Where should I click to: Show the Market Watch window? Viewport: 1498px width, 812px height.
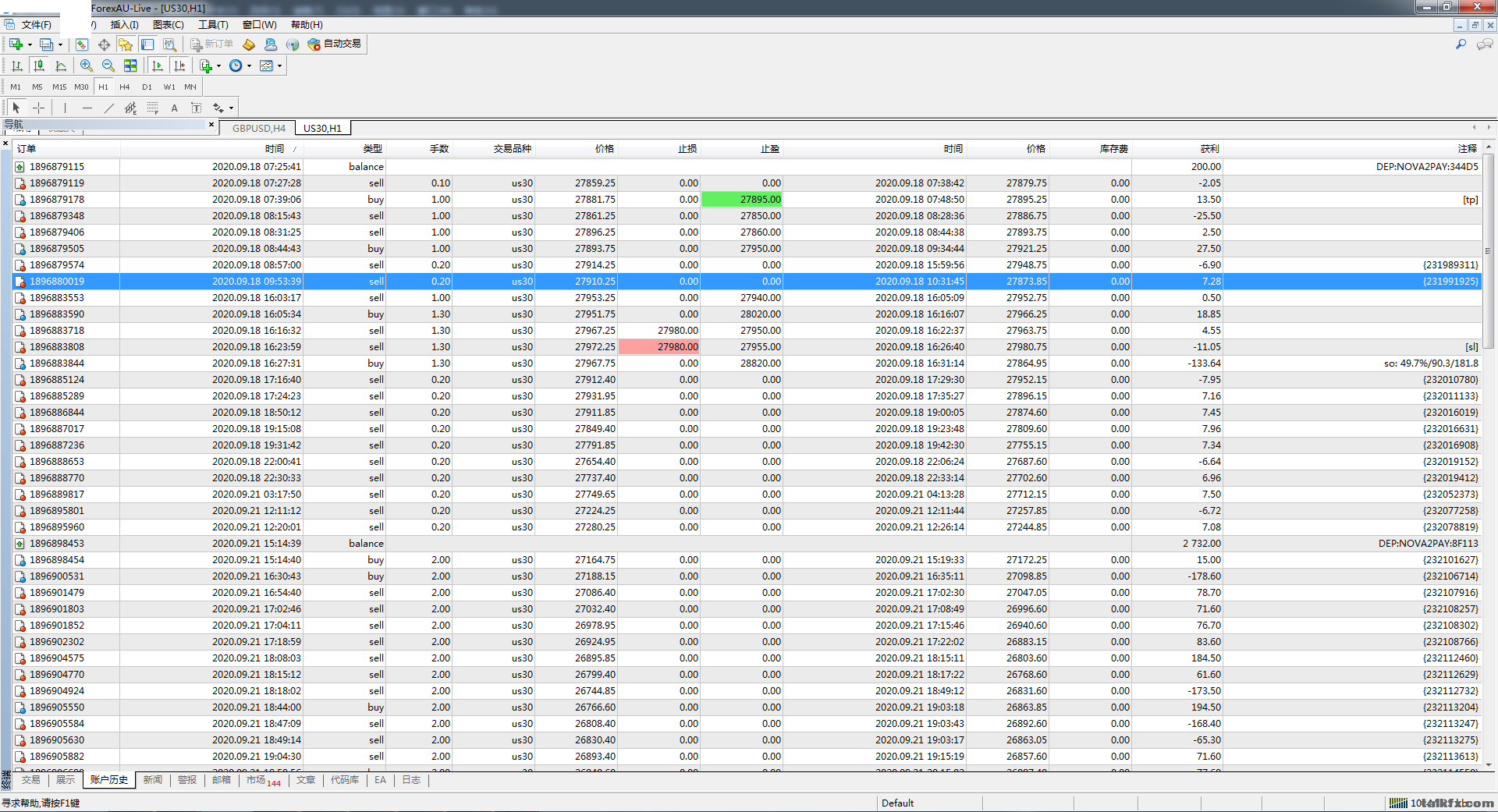[x=82, y=44]
